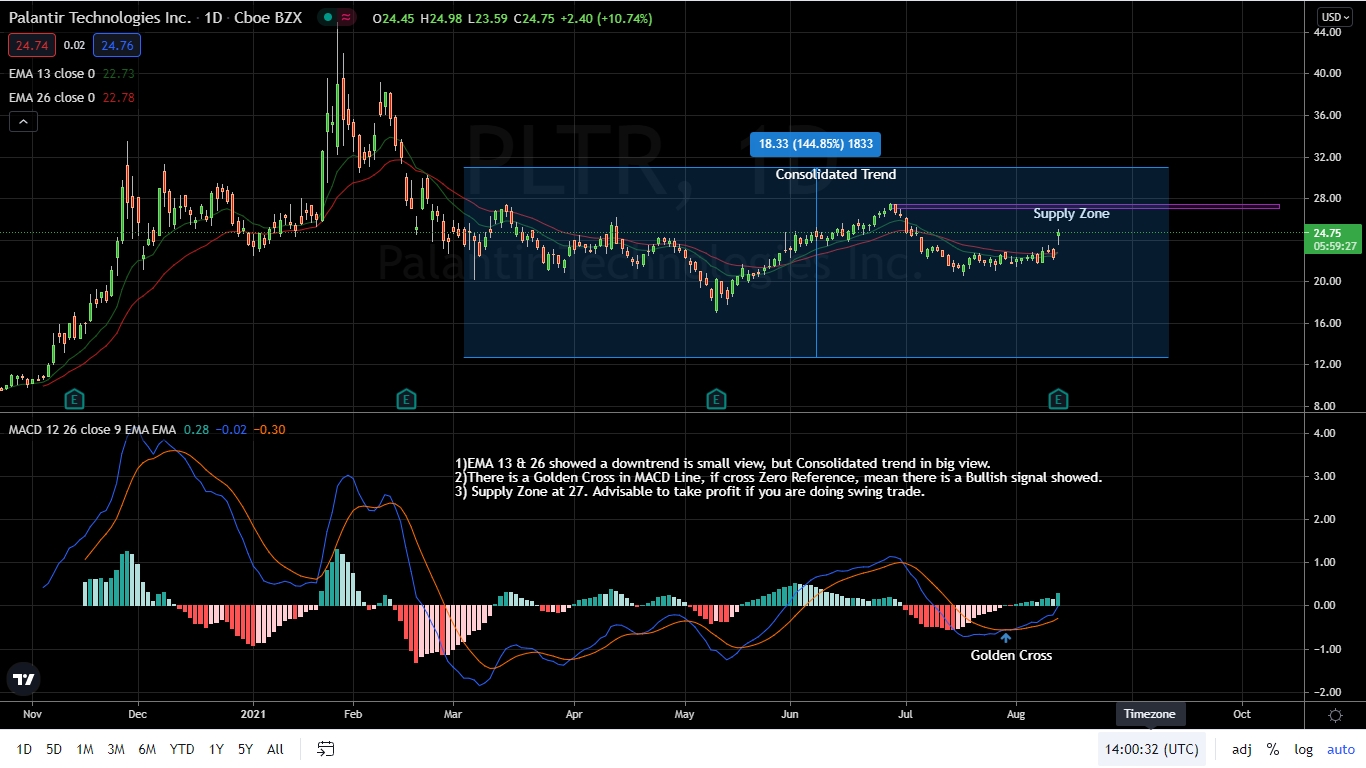Image resolution: width=1366 pixels, height=768 pixels.
Task: Collapse the indicator legend with the arrow button
Action: (23, 122)
